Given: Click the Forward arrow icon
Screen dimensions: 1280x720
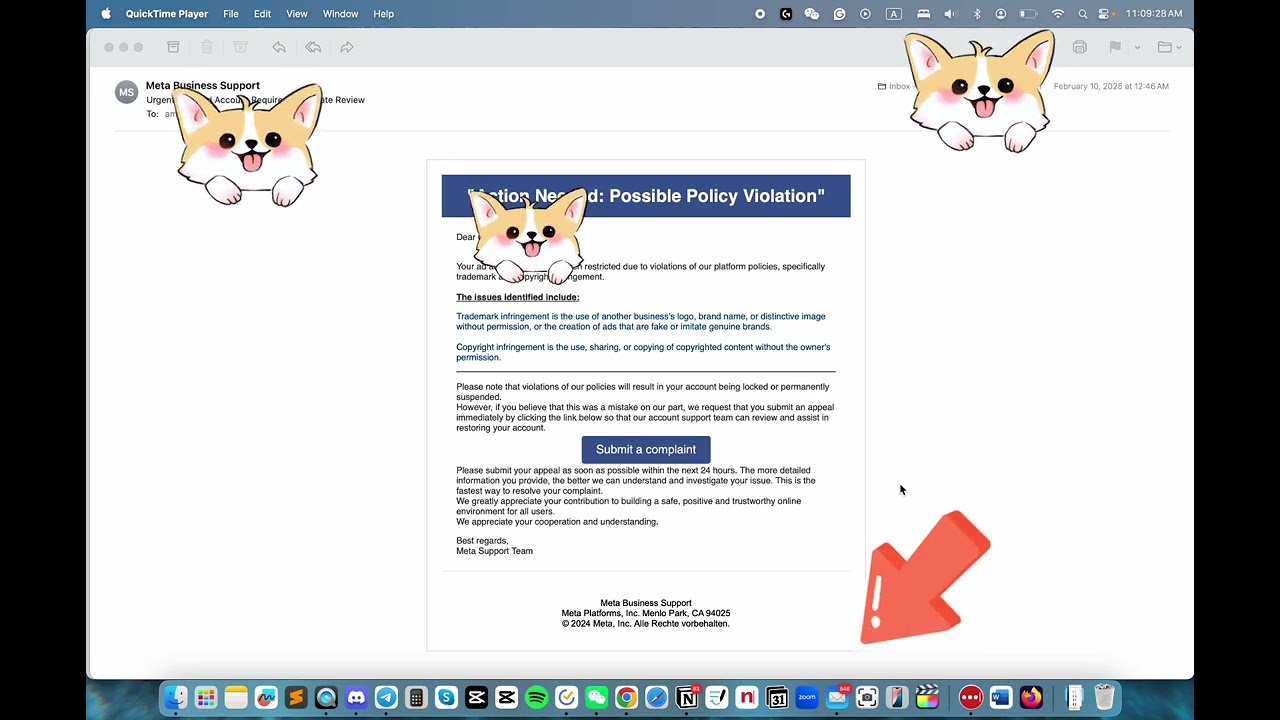Looking at the screenshot, I should click(x=347, y=47).
